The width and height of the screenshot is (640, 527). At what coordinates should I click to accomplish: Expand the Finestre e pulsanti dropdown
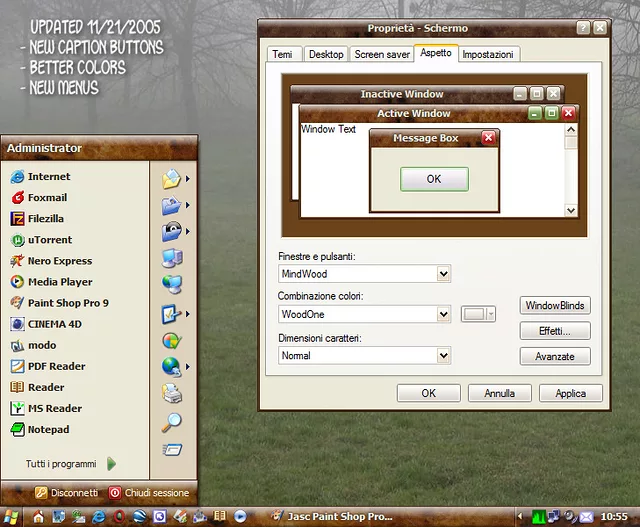pyautogui.click(x=444, y=273)
